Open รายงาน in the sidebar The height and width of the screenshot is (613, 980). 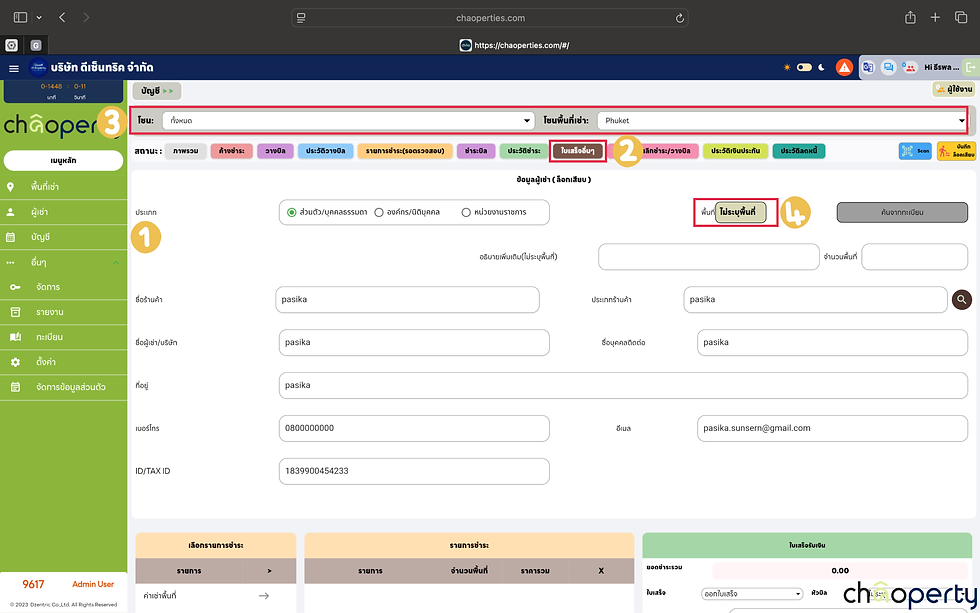(x=63, y=312)
